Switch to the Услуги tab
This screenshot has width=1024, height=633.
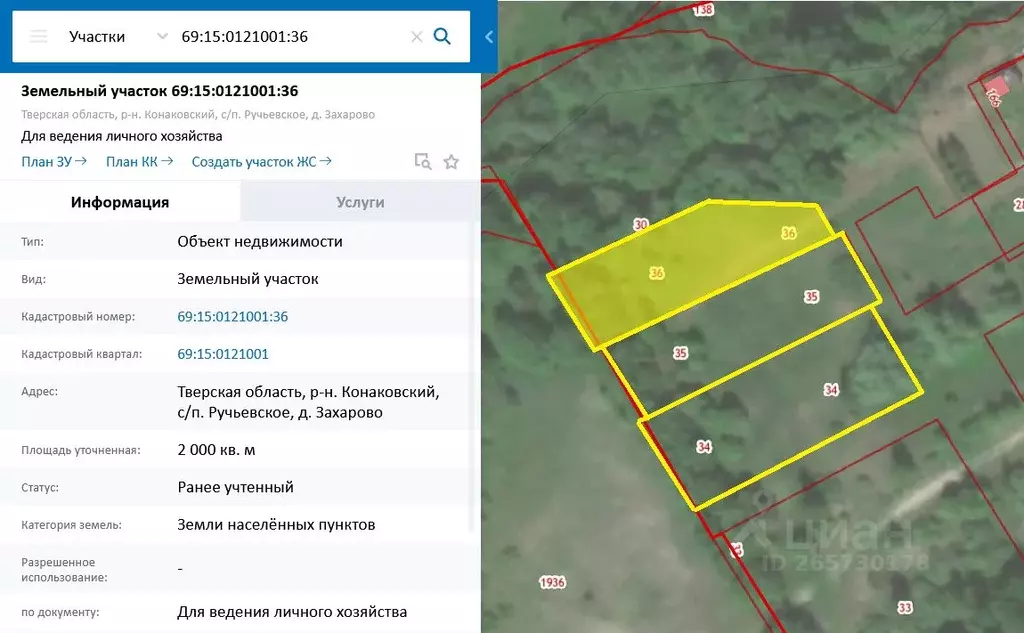click(360, 202)
